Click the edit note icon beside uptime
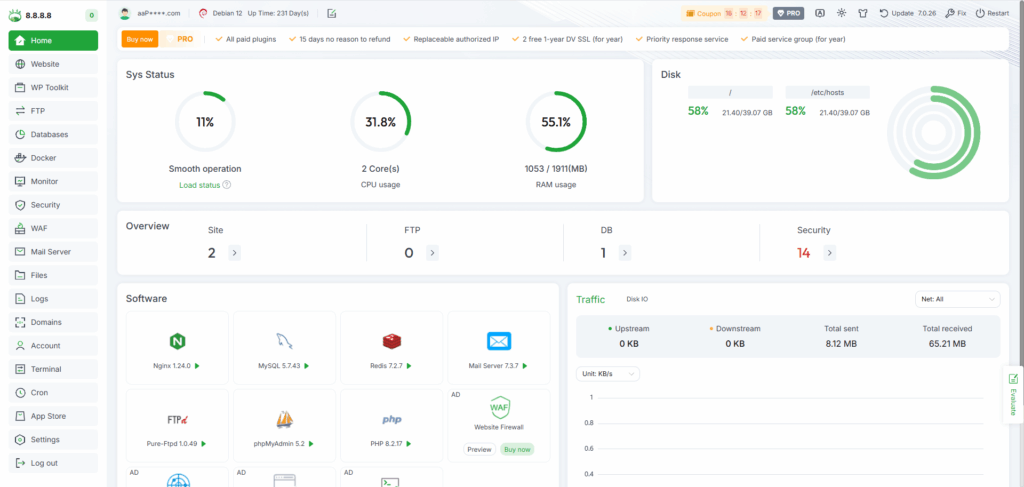 tap(332, 13)
